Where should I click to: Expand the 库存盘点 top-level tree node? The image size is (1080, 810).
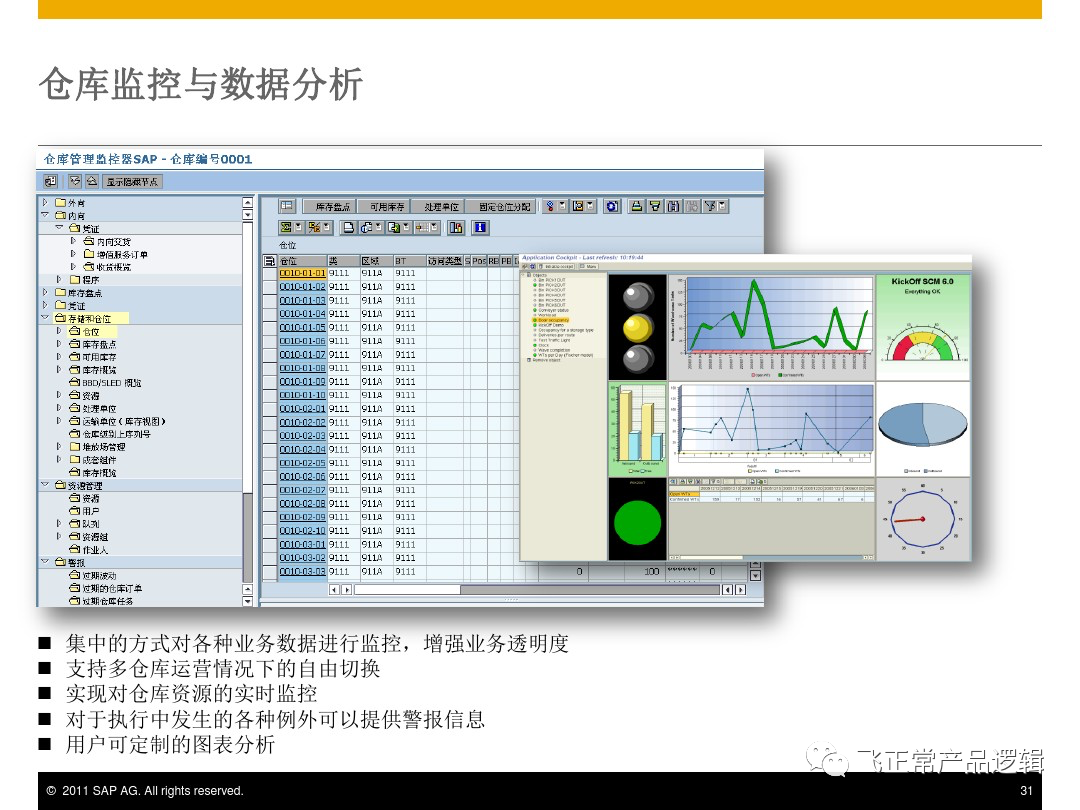coord(45,293)
